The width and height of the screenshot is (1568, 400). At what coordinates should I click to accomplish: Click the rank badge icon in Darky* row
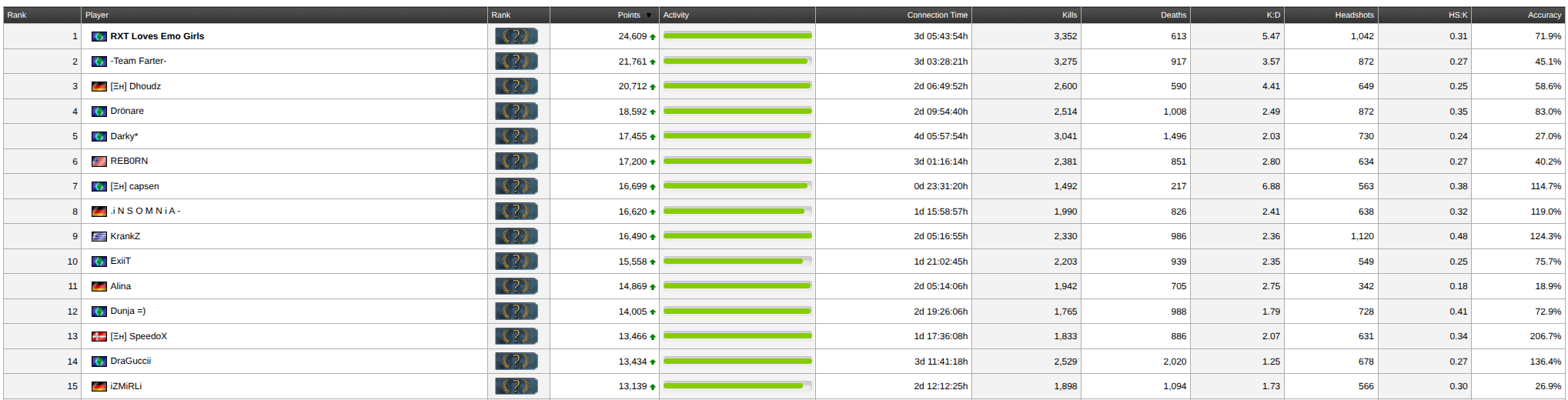click(x=516, y=136)
